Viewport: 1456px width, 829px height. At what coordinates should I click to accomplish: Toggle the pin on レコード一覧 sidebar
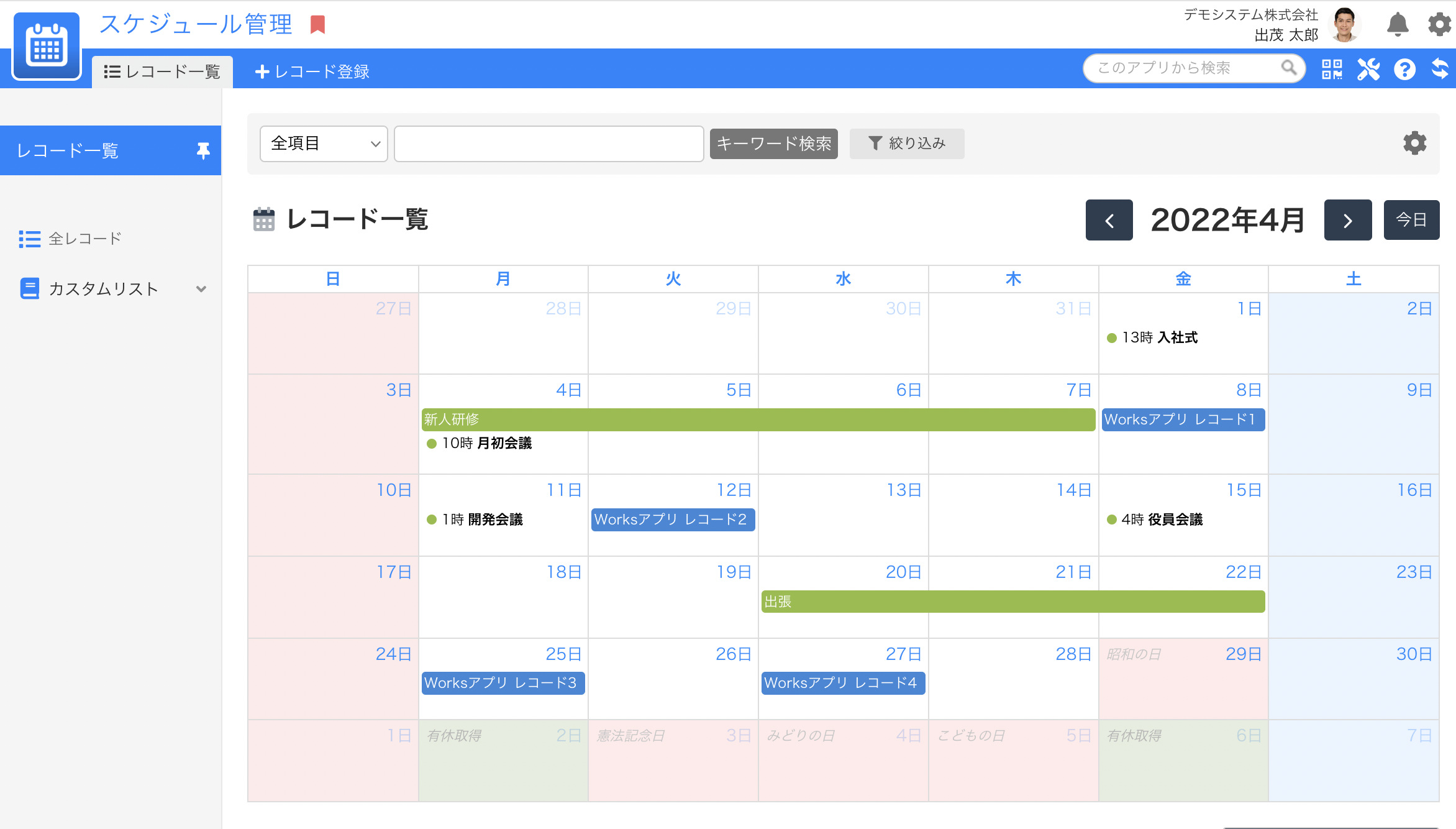[202, 150]
